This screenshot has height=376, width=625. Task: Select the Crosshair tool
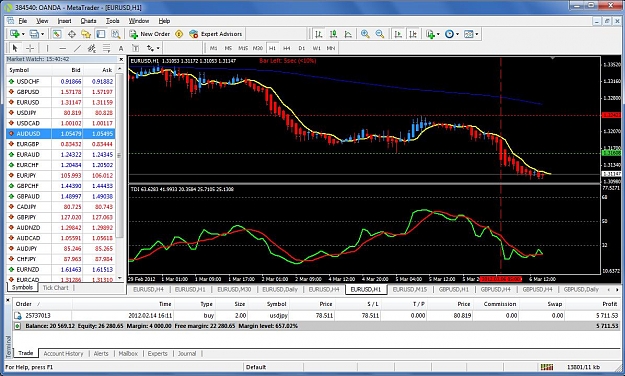pos(30,48)
